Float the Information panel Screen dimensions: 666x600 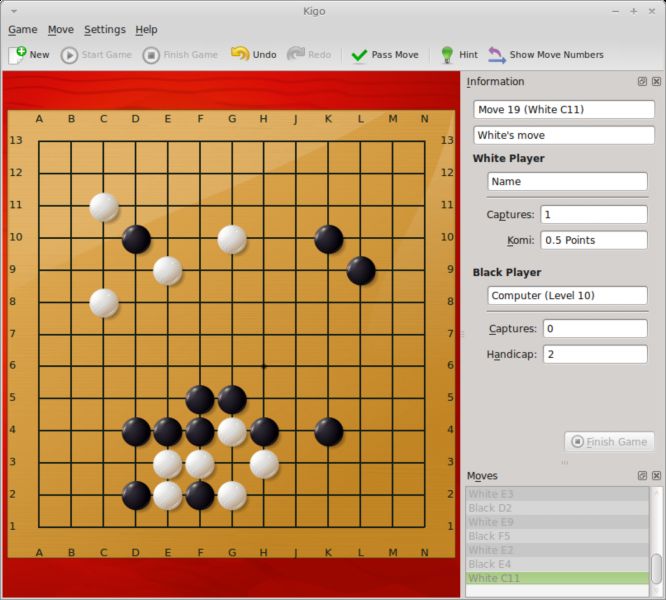(642, 82)
